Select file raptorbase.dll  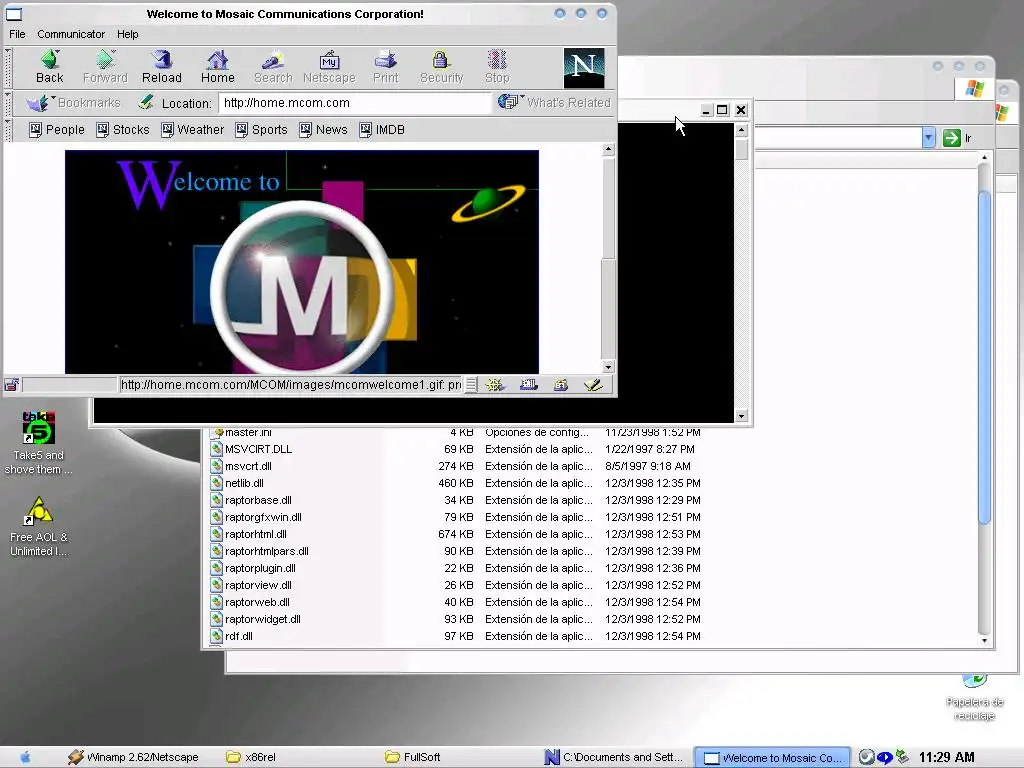click(258, 500)
